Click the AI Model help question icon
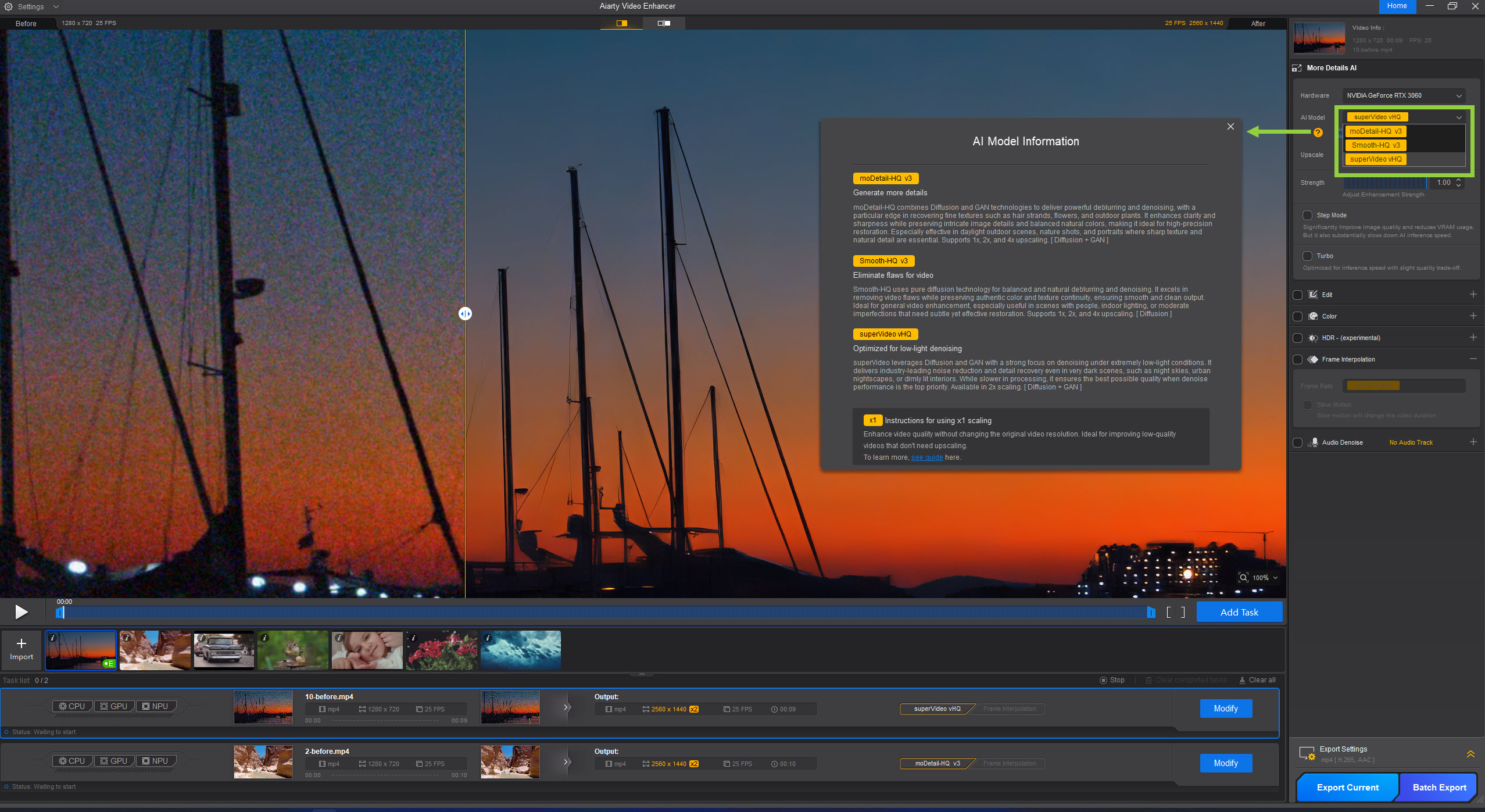1485x812 pixels. pyautogui.click(x=1318, y=133)
